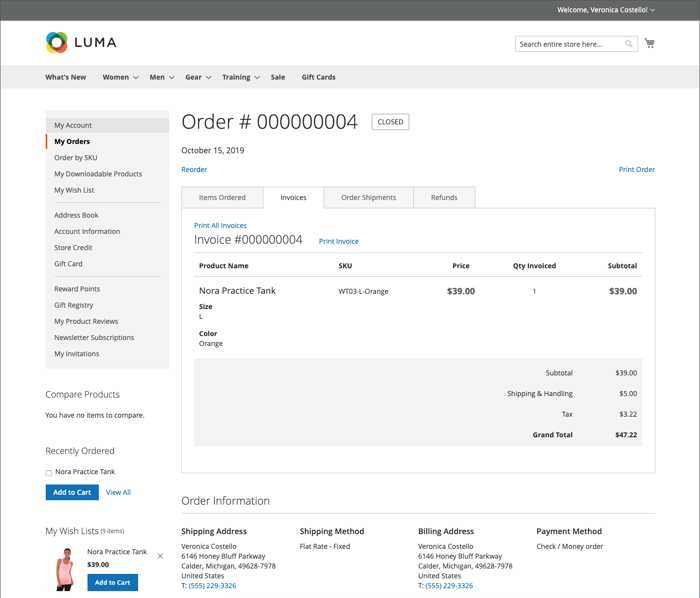Click the Flat Rate - Fixed shipping method
This screenshot has width=700, height=598.
coord(325,546)
